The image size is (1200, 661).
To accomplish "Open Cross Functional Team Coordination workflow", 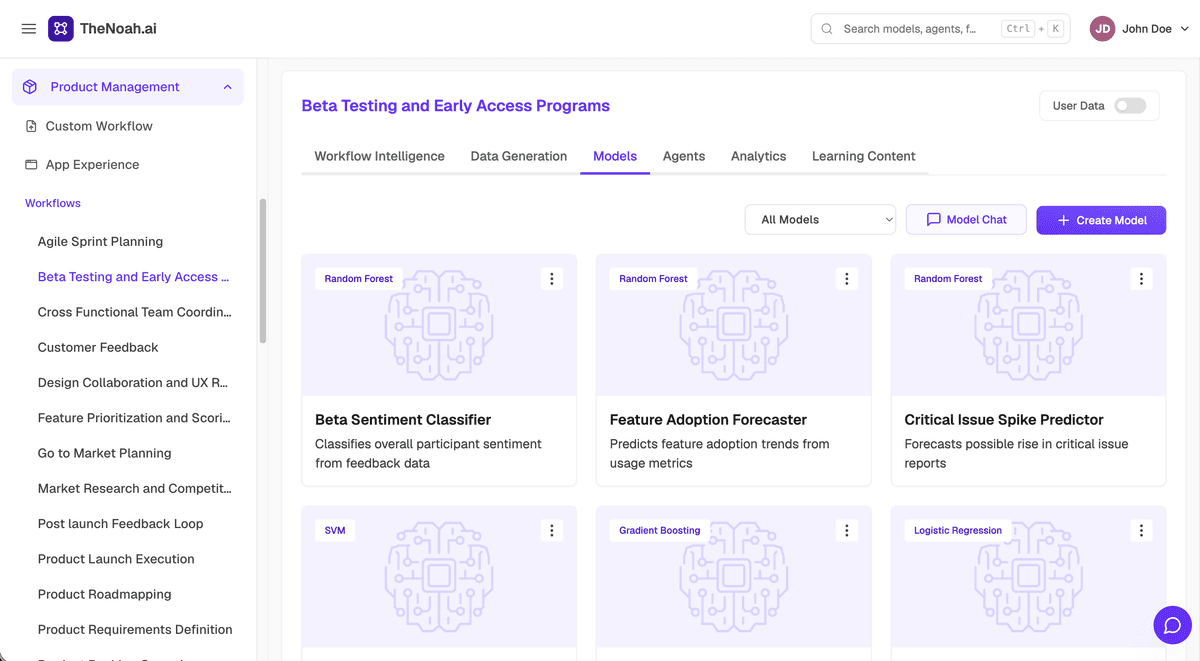I will 135,312.
